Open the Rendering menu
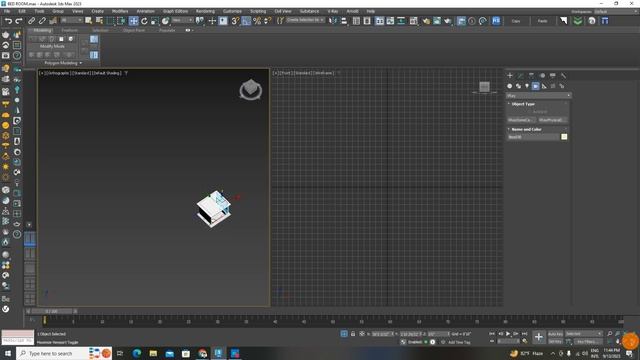 coord(205,11)
